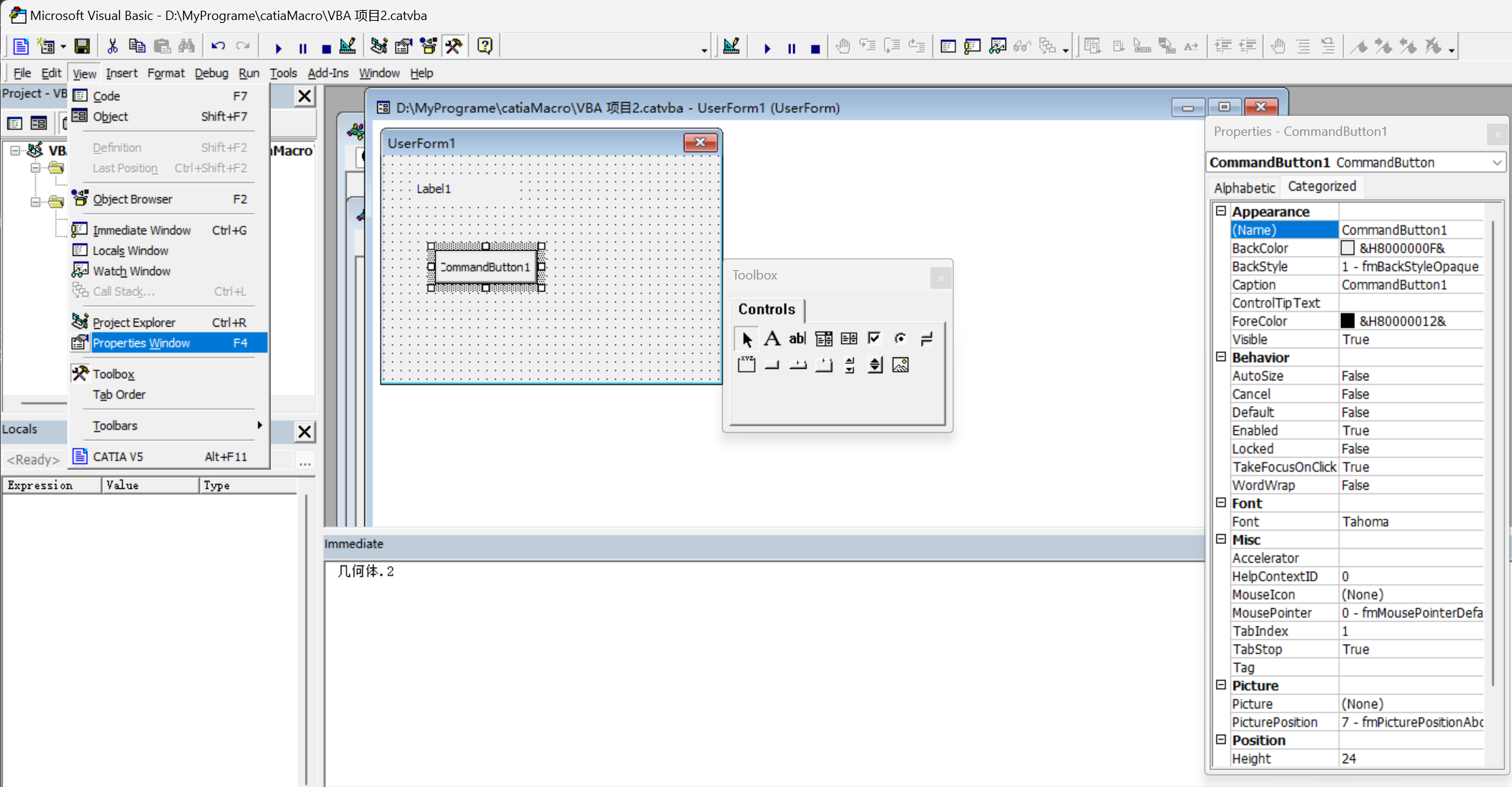Click the Properties window vertical scrollbar
This screenshot has width=1512, height=787.
(1493, 452)
